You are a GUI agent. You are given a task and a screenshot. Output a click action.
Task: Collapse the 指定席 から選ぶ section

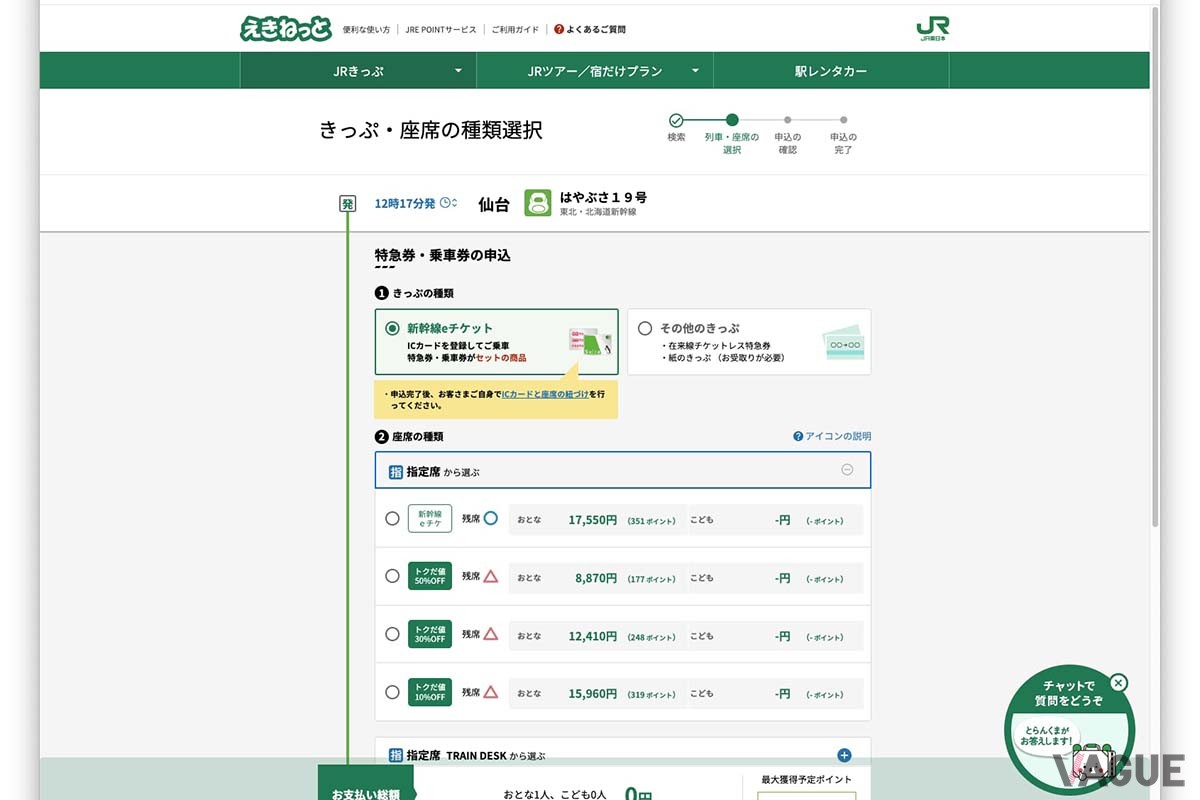coord(847,470)
